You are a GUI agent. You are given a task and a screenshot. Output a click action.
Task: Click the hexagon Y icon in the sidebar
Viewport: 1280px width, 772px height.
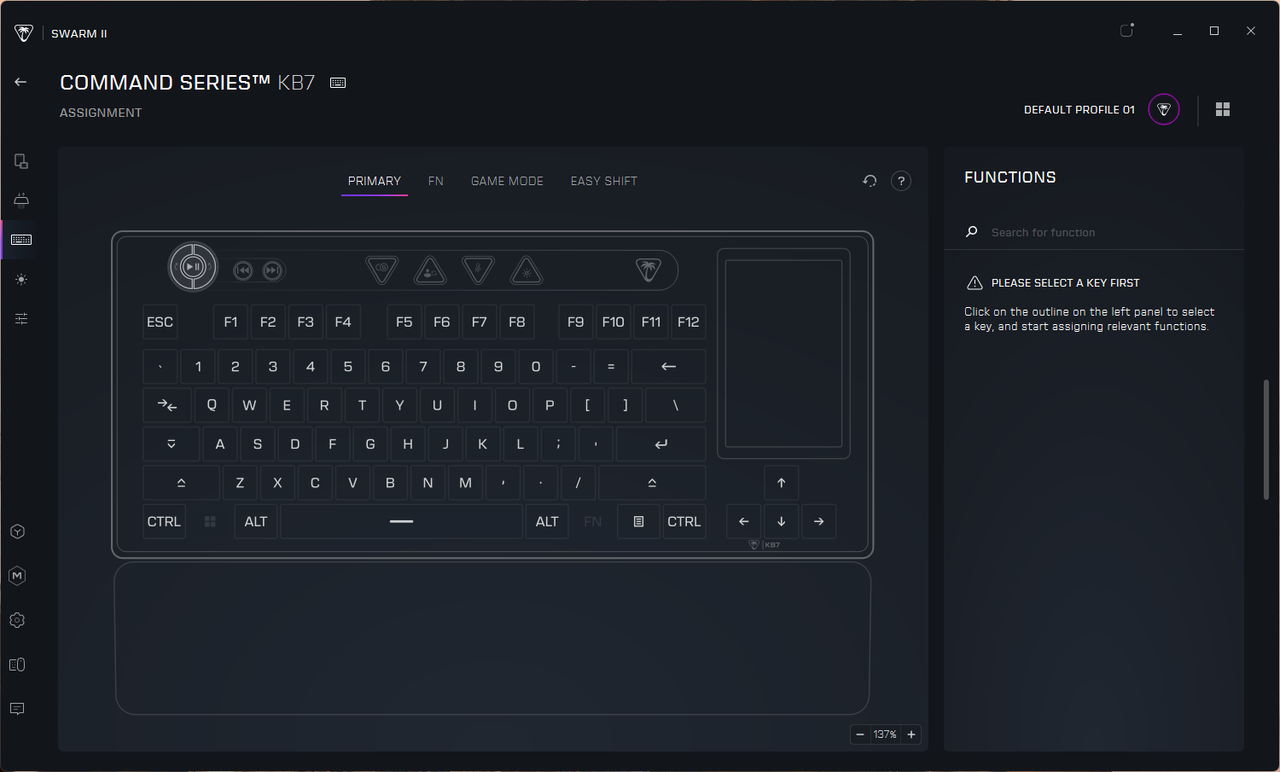[x=17, y=532]
